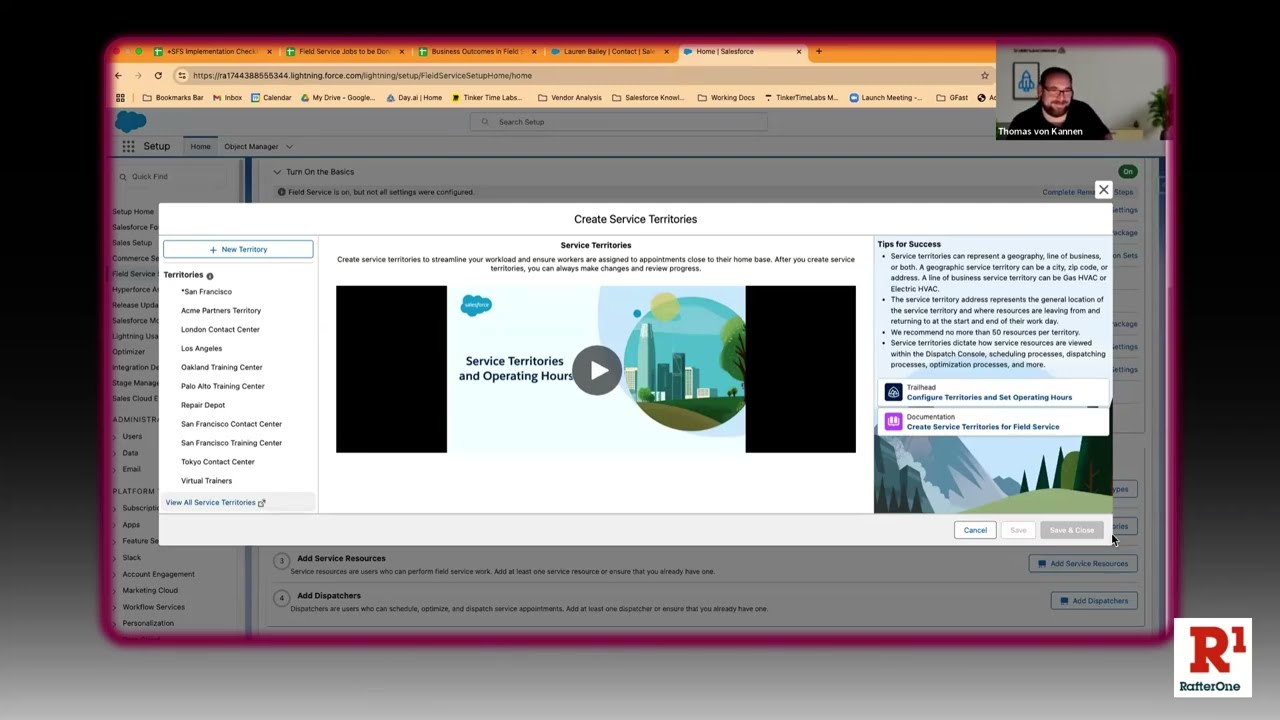The height and width of the screenshot is (720, 1280).
Task: Open the App Launcher waffle grid icon
Action: tap(128, 145)
